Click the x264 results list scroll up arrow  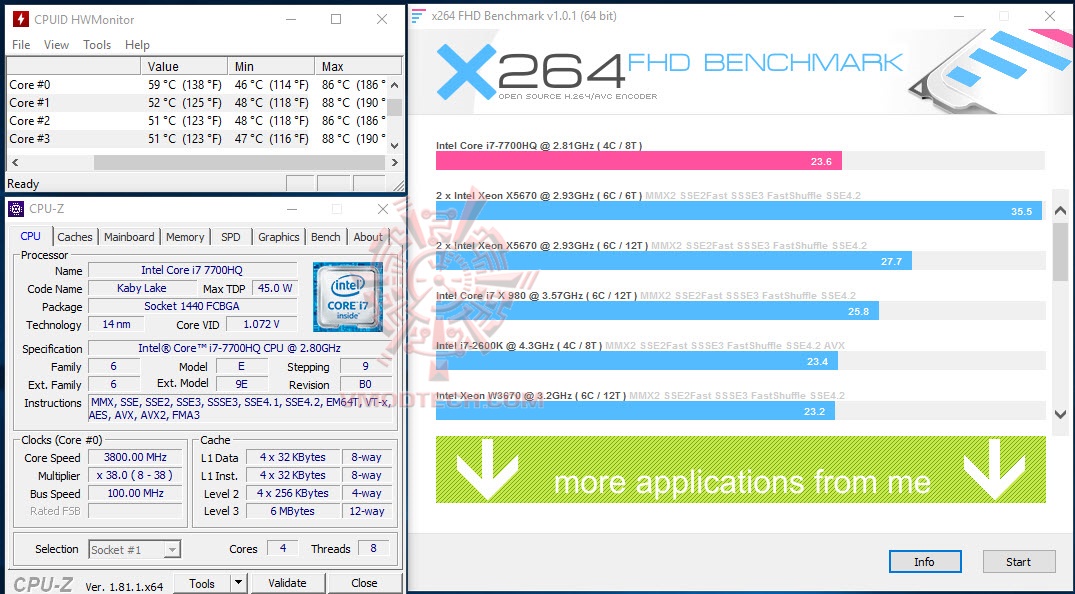1060,211
